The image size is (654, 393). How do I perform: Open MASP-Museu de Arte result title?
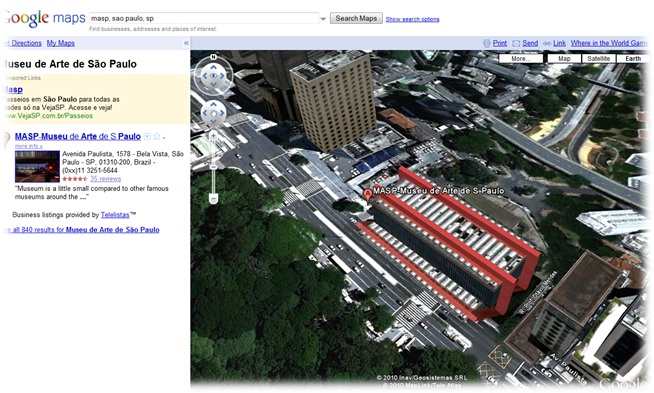point(78,136)
